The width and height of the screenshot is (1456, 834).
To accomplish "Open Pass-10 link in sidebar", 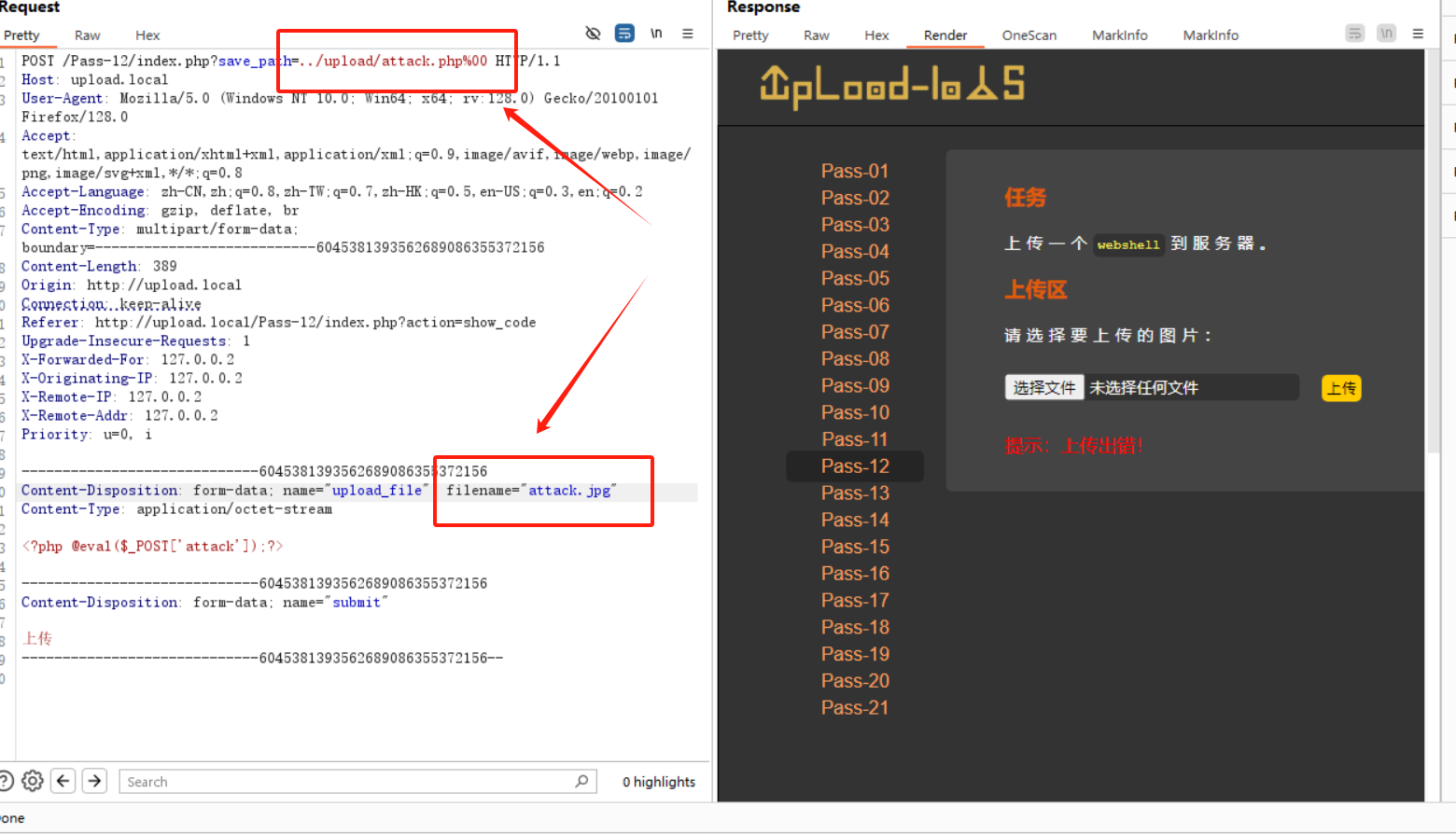I will click(x=855, y=412).
